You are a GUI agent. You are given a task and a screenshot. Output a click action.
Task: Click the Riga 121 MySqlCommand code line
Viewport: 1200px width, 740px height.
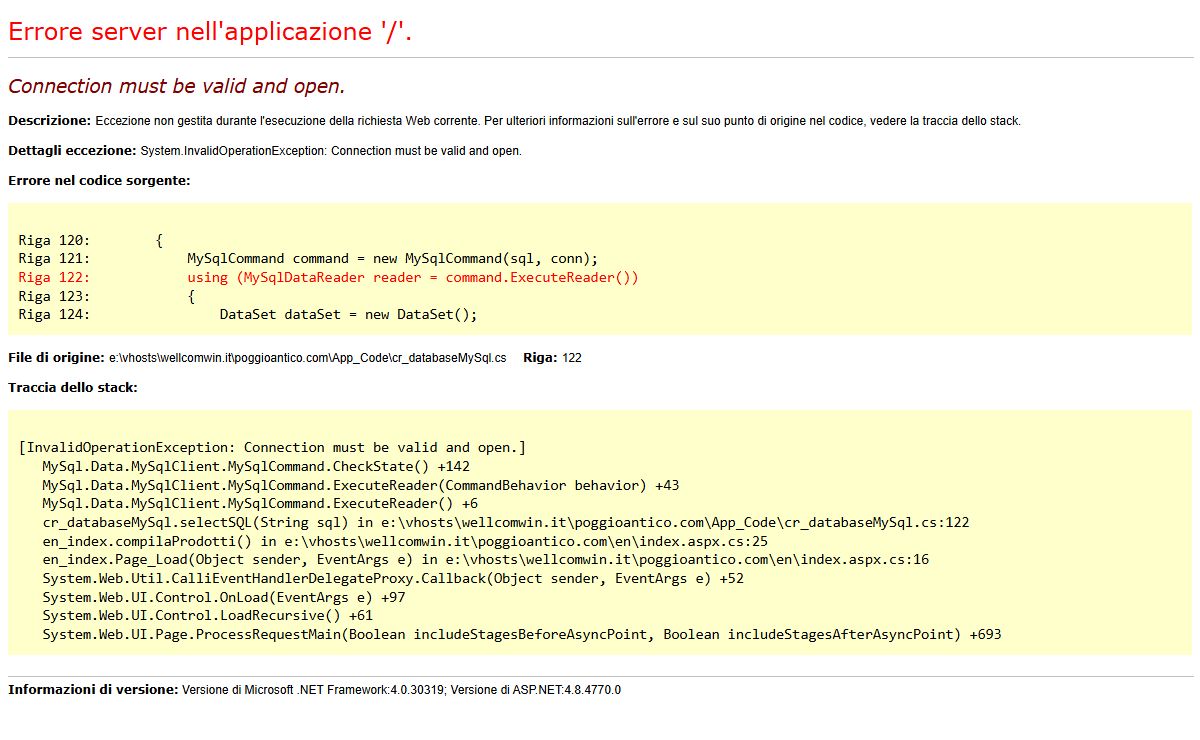tap(392, 258)
